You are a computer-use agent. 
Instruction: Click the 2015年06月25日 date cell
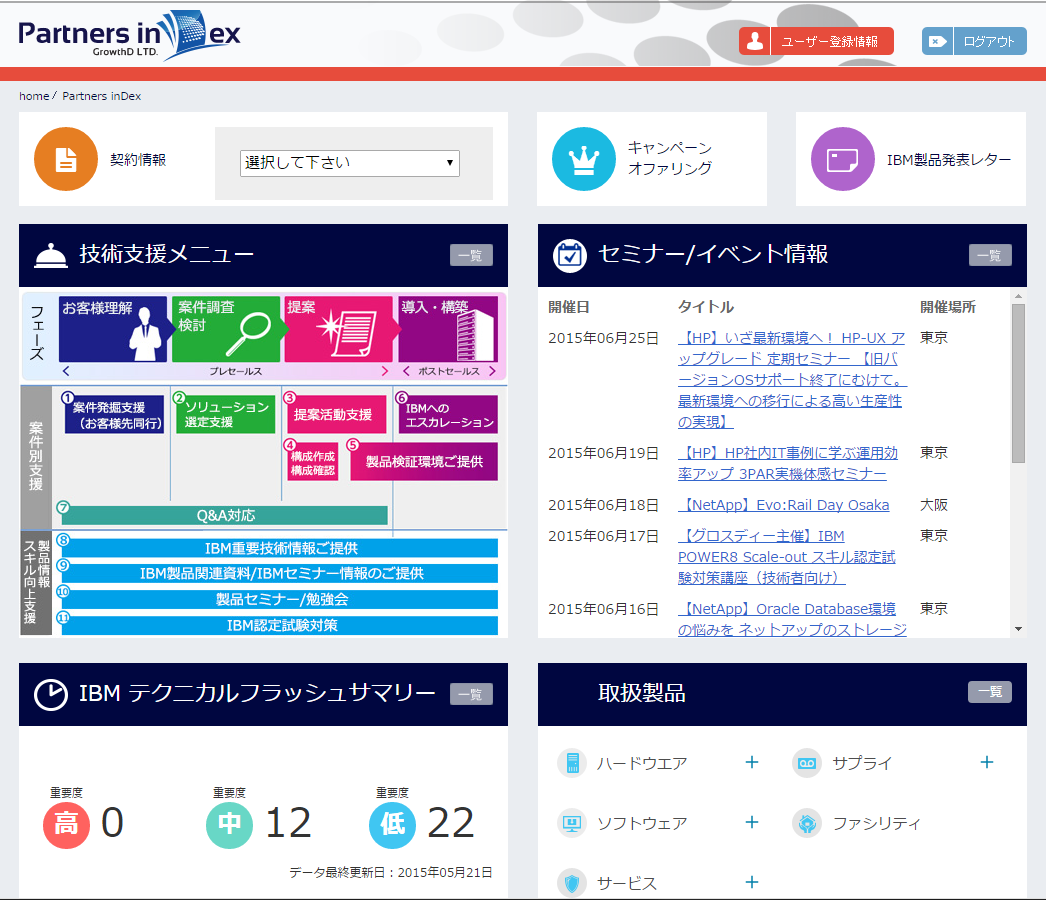603,338
